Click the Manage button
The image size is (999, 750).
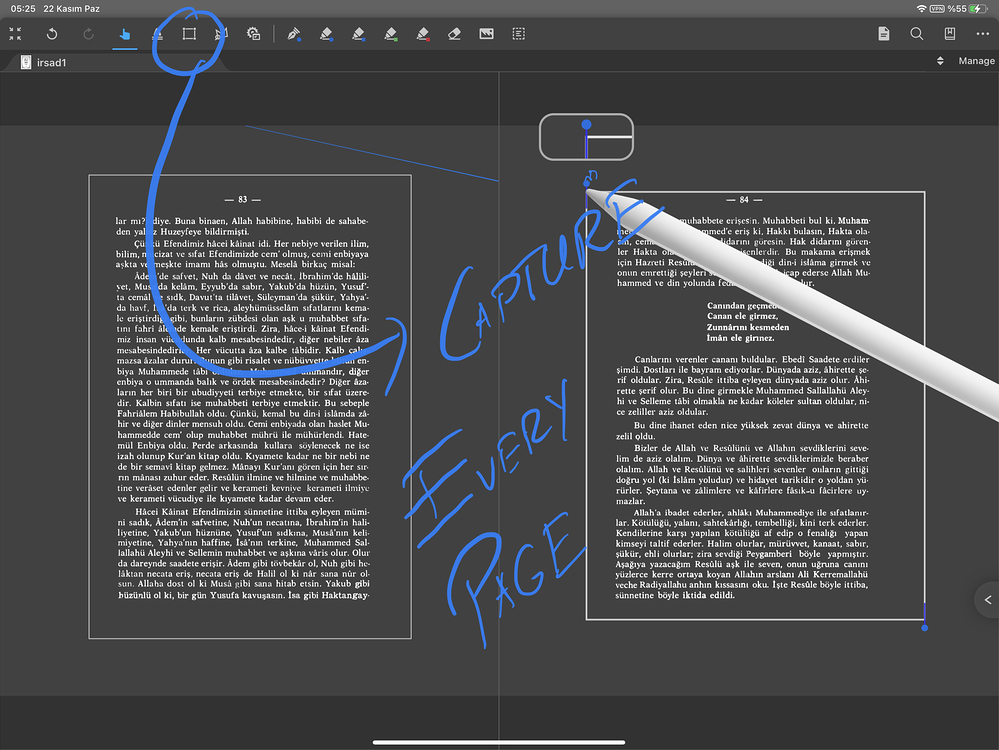click(976, 61)
